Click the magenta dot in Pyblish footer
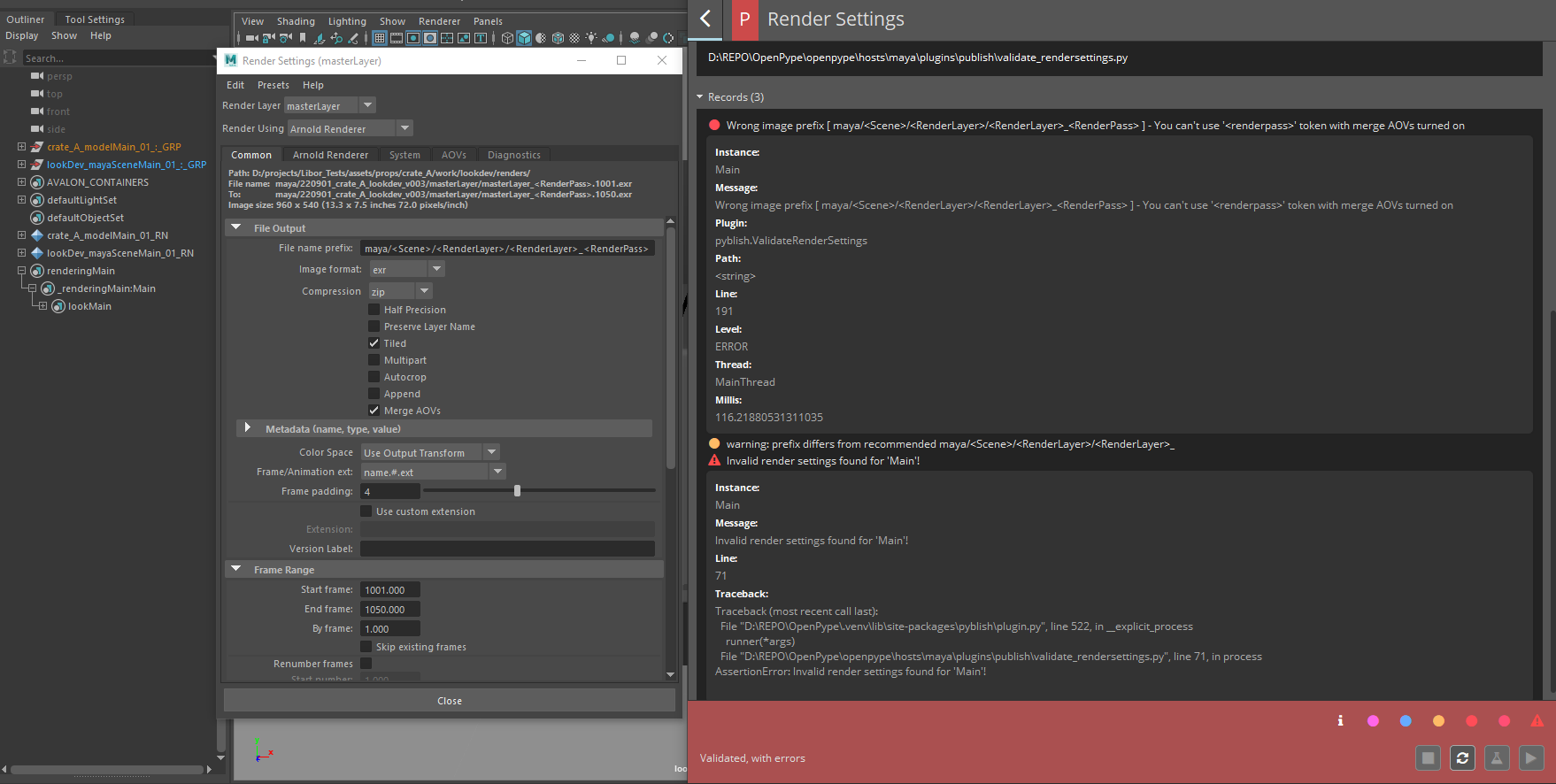Image resolution: width=1556 pixels, height=784 pixels. (1373, 721)
